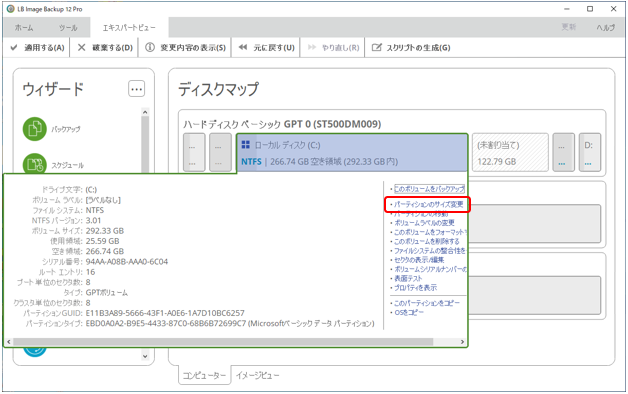The height and width of the screenshot is (394, 628).
Task: Open the バックアップ wizard icon
Action: pyautogui.click(x=35, y=129)
